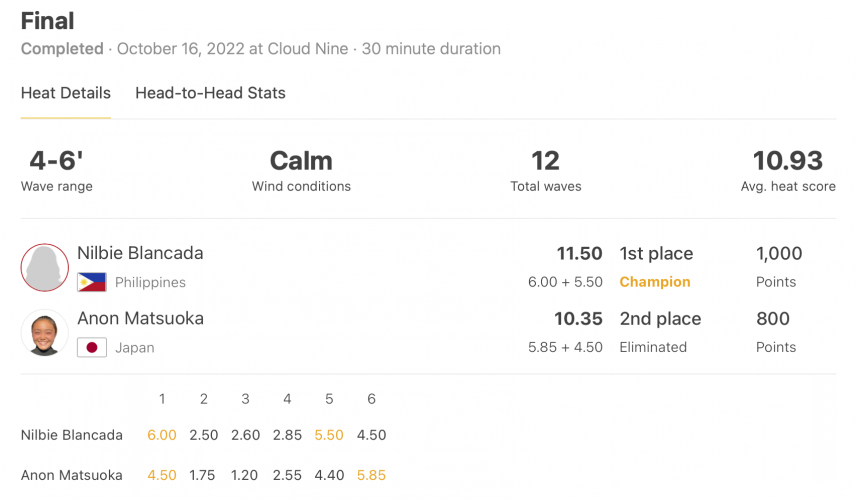Click the 10.93 average heat score
The image size is (856, 499).
click(x=788, y=161)
